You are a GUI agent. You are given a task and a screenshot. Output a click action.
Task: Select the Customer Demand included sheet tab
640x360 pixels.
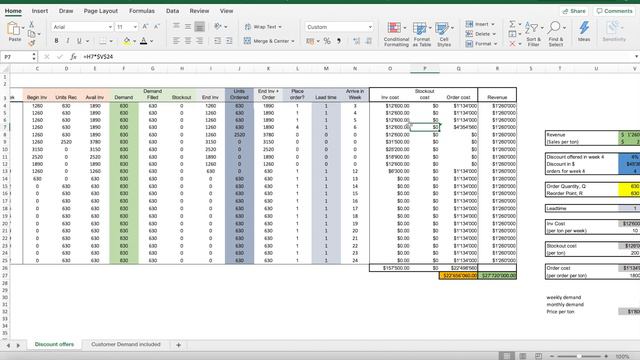pyautogui.click(x=126, y=344)
